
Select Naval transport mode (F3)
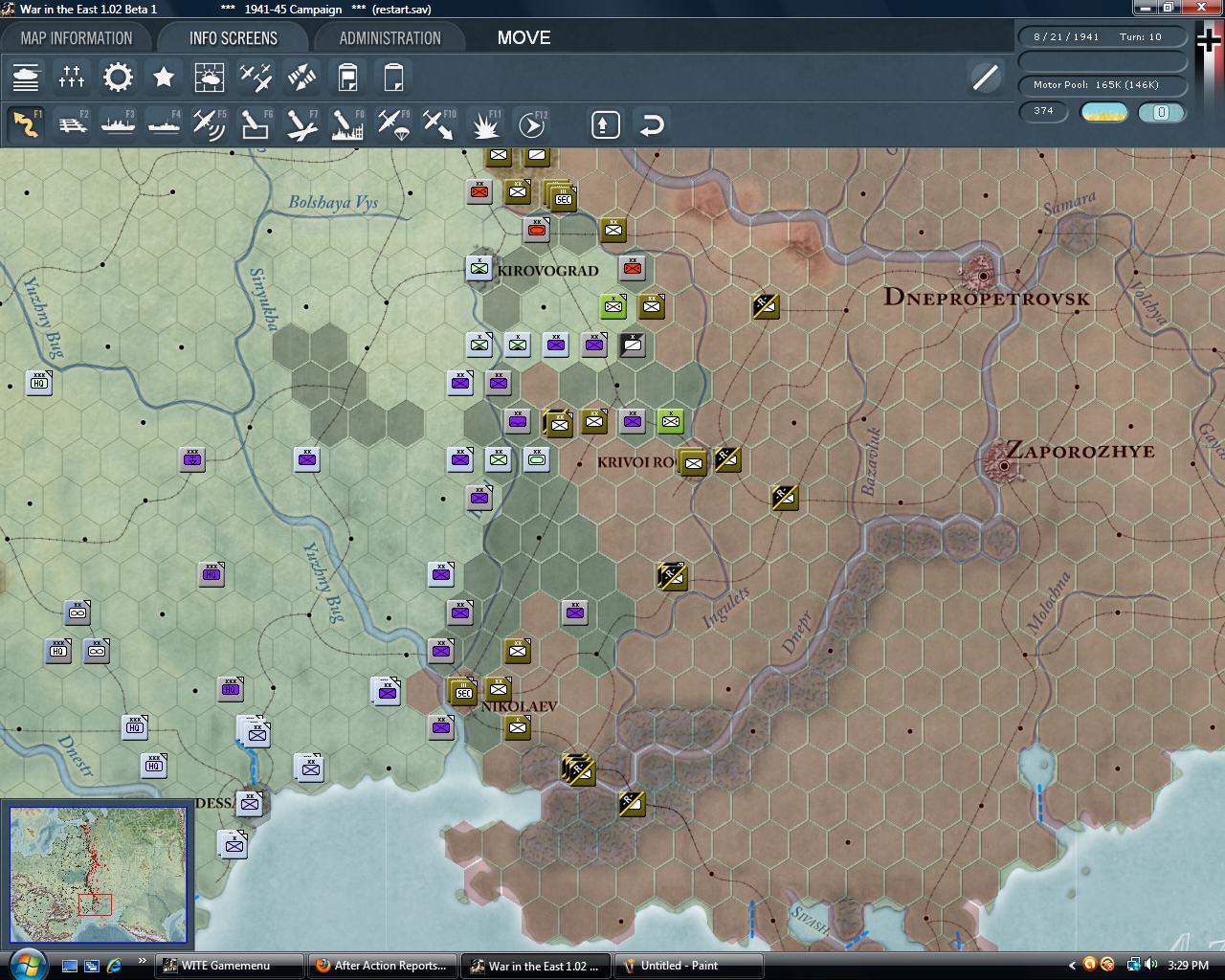pyautogui.click(x=118, y=124)
